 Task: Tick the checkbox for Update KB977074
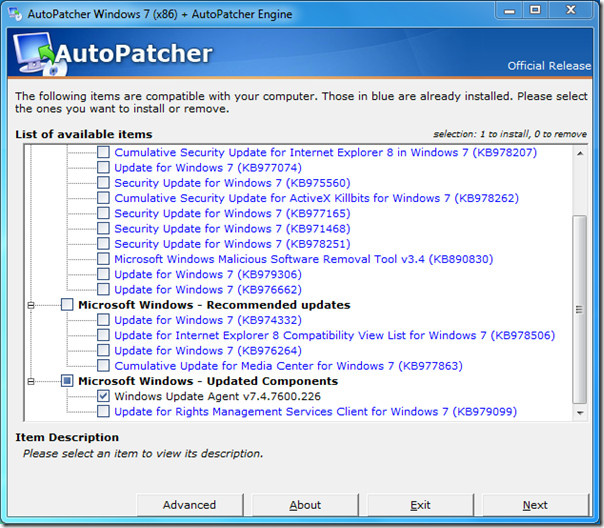point(103,168)
